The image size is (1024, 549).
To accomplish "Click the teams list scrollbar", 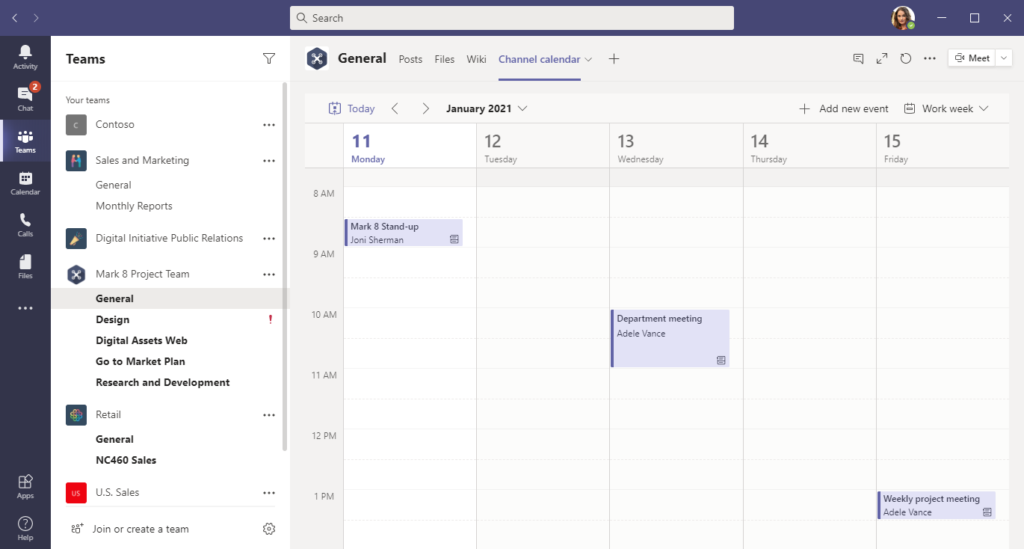I will [285, 266].
